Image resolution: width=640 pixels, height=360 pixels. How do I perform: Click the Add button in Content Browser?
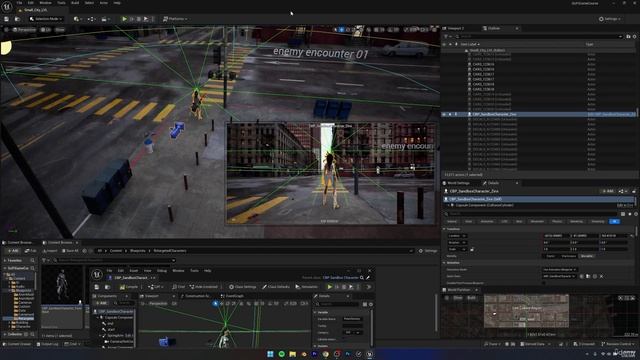(13, 251)
